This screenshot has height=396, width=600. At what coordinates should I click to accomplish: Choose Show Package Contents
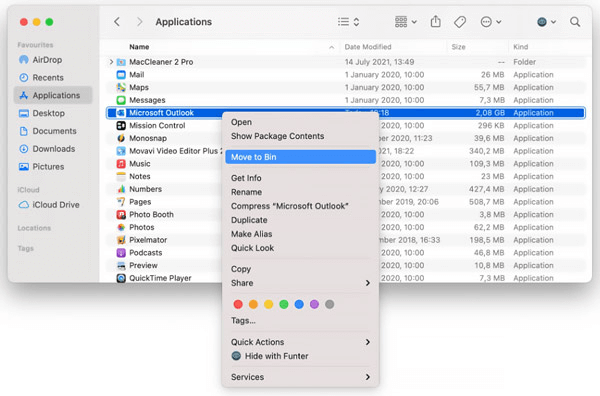(x=300, y=136)
